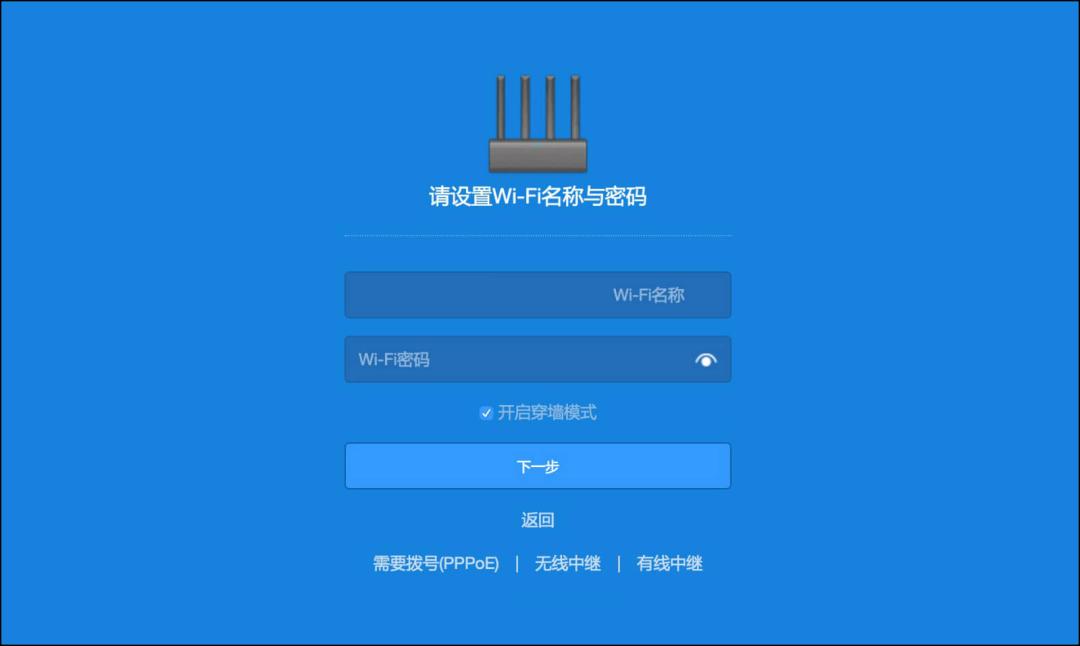Click the 下一步 button
The height and width of the screenshot is (646, 1080).
[538, 466]
